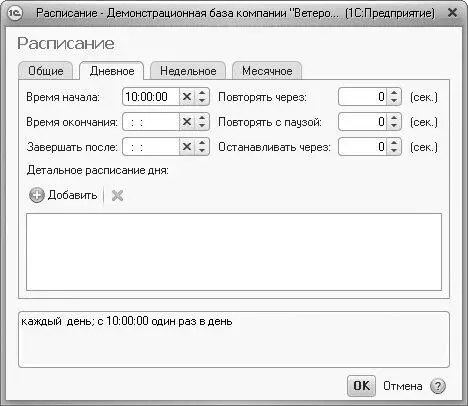Click inside the Повторять через input
468x406 pixels.
pyautogui.click(x=362, y=97)
